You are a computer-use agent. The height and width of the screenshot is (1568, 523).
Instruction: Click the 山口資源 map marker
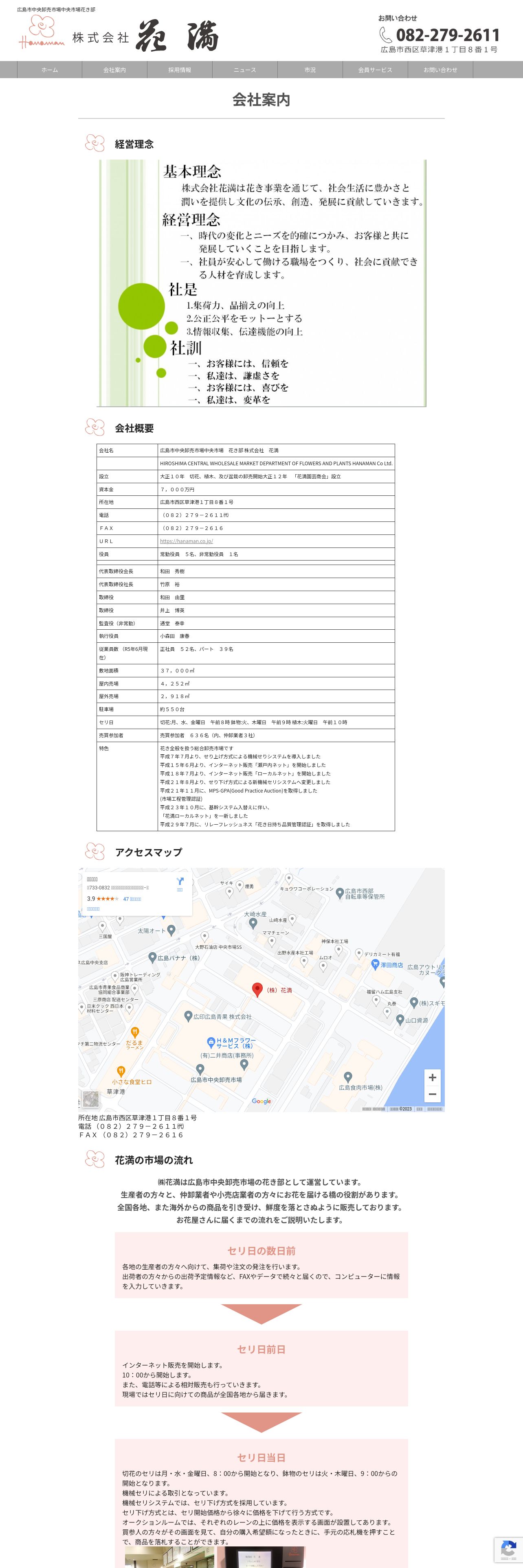[x=400, y=1020]
